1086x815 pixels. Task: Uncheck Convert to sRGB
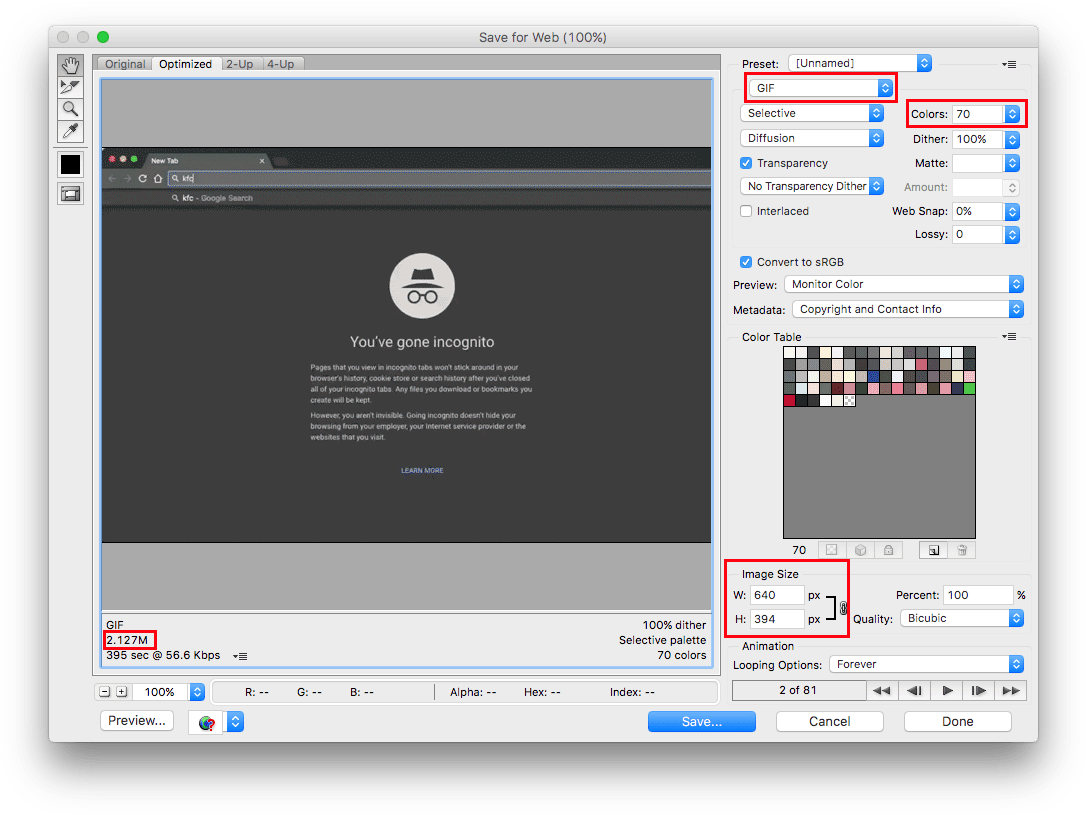coord(746,262)
